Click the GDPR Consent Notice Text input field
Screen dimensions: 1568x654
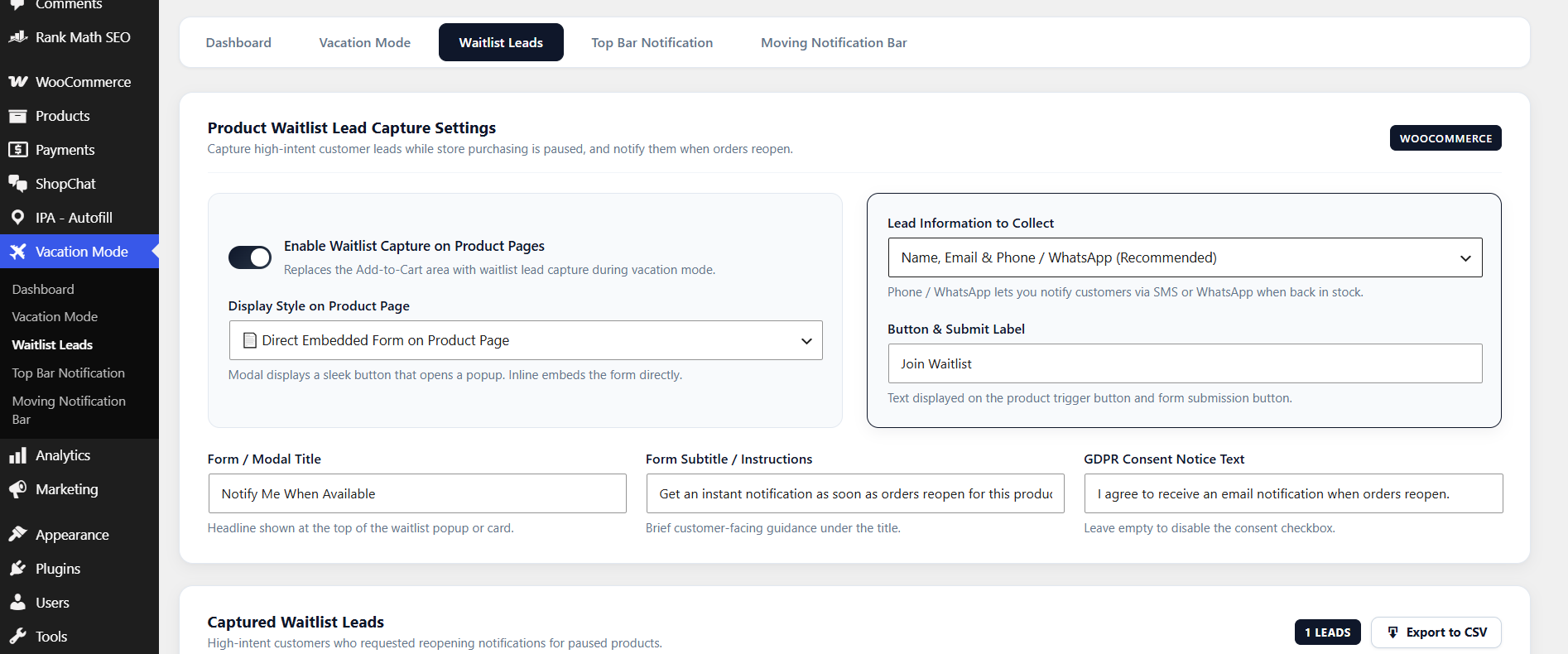pyautogui.click(x=1293, y=493)
